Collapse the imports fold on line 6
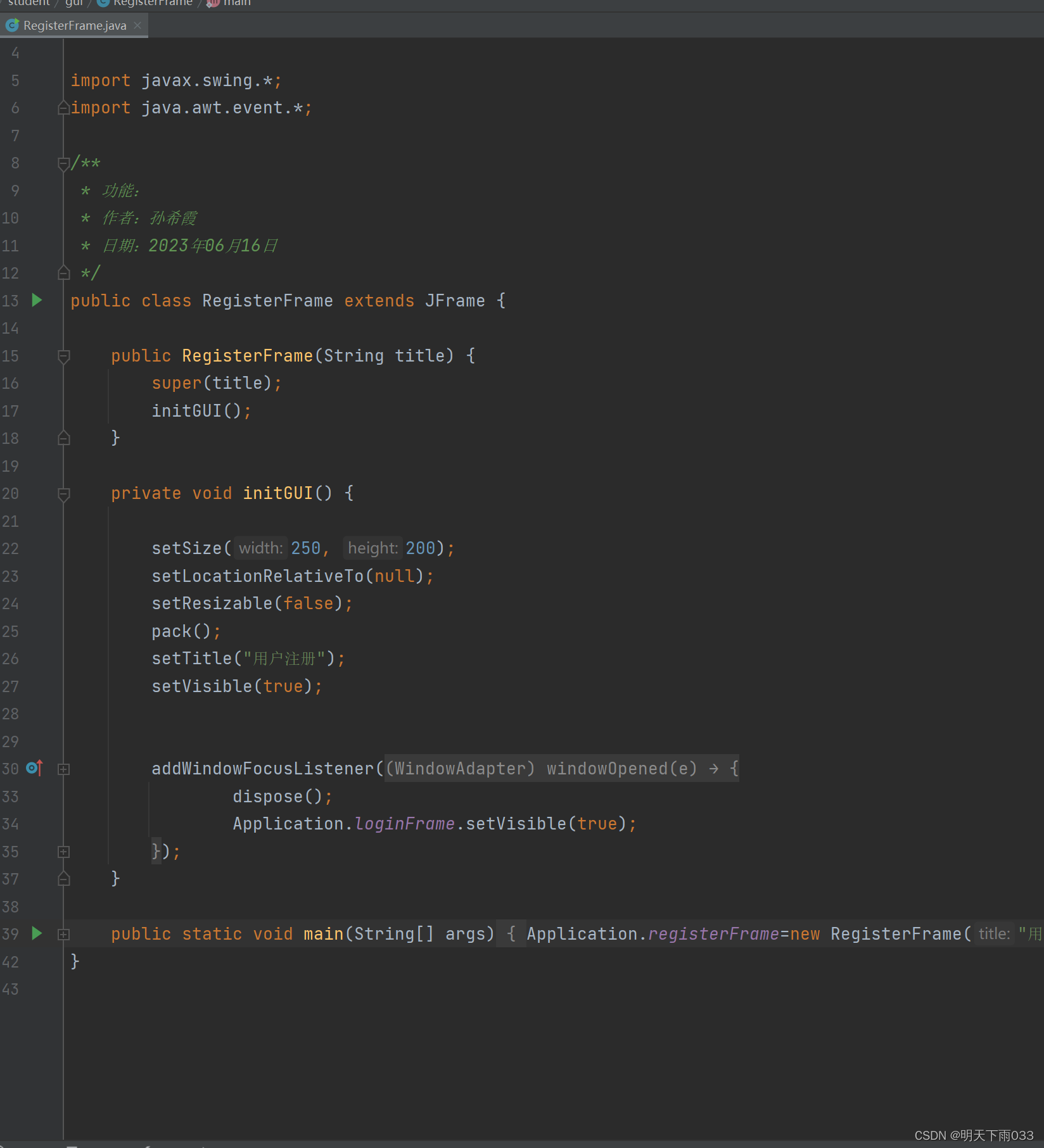 point(63,108)
